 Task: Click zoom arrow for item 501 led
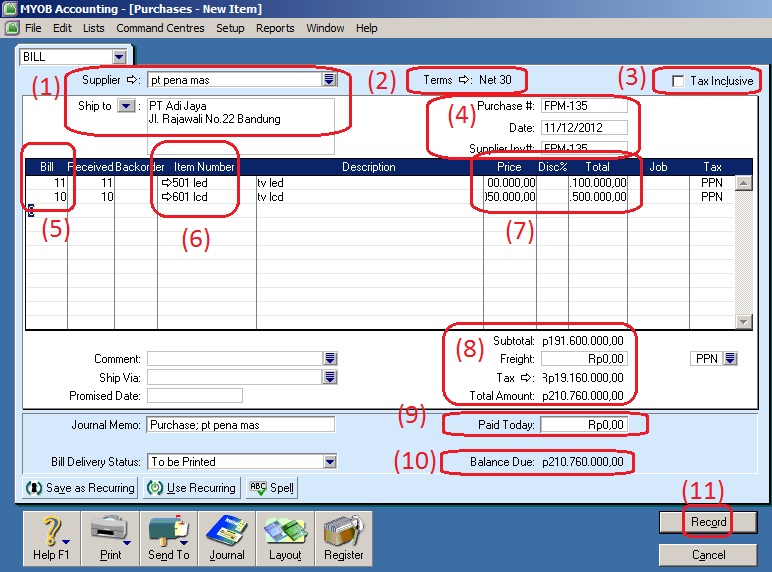pyautogui.click(x=166, y=183)
